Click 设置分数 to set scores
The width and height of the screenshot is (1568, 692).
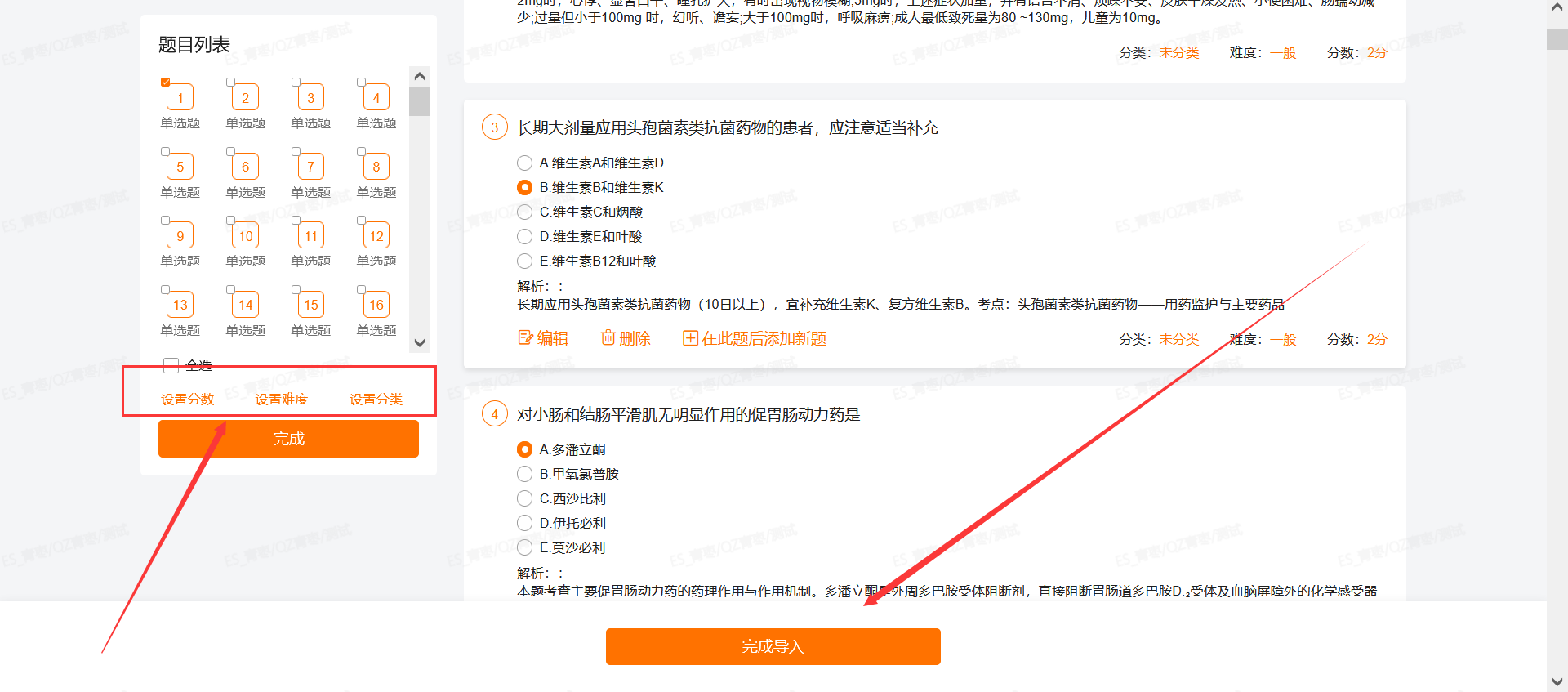tap(188, 400)
